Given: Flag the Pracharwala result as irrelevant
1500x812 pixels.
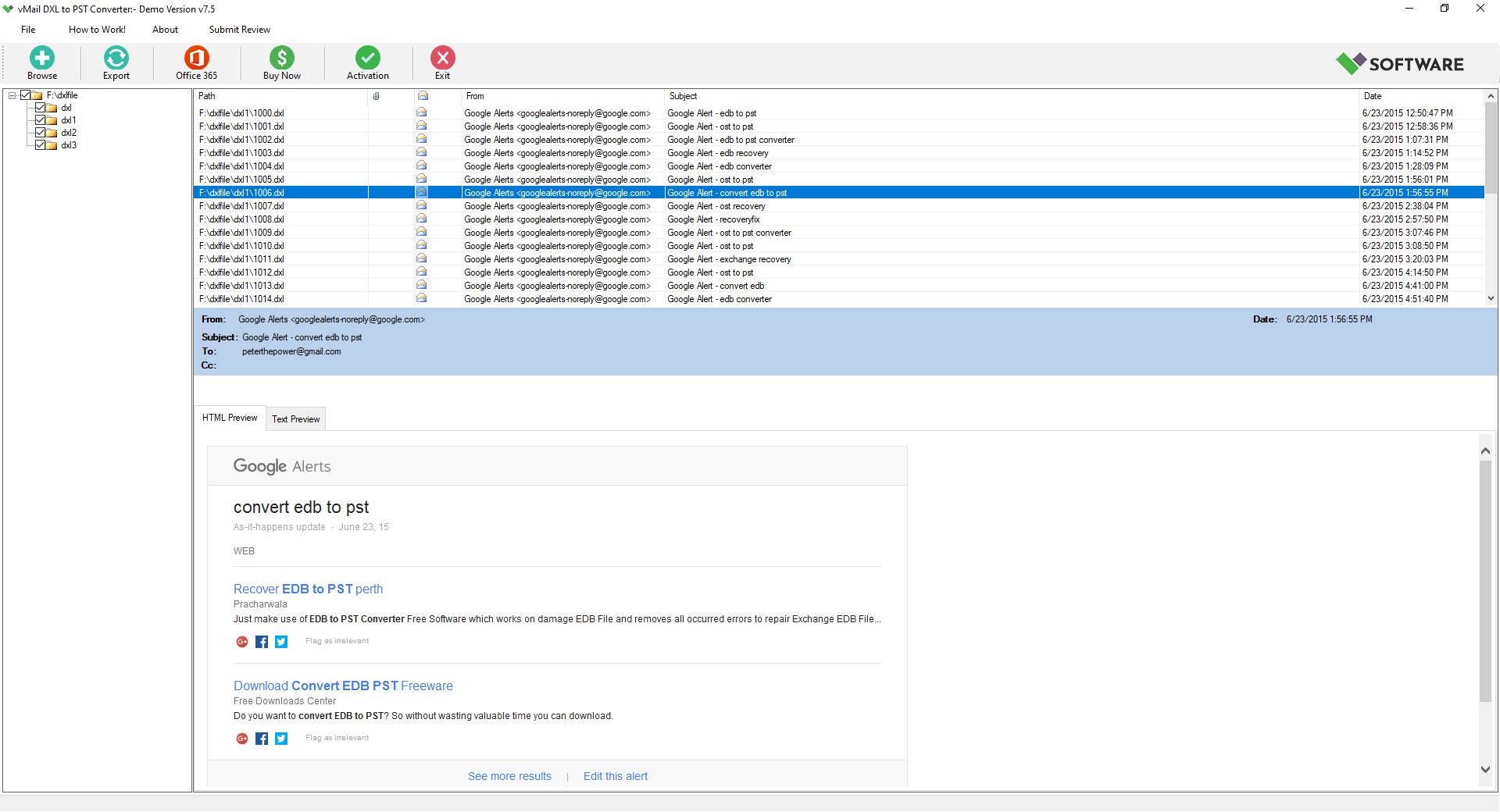Looking at the screenshot, I should coord(337,641).
